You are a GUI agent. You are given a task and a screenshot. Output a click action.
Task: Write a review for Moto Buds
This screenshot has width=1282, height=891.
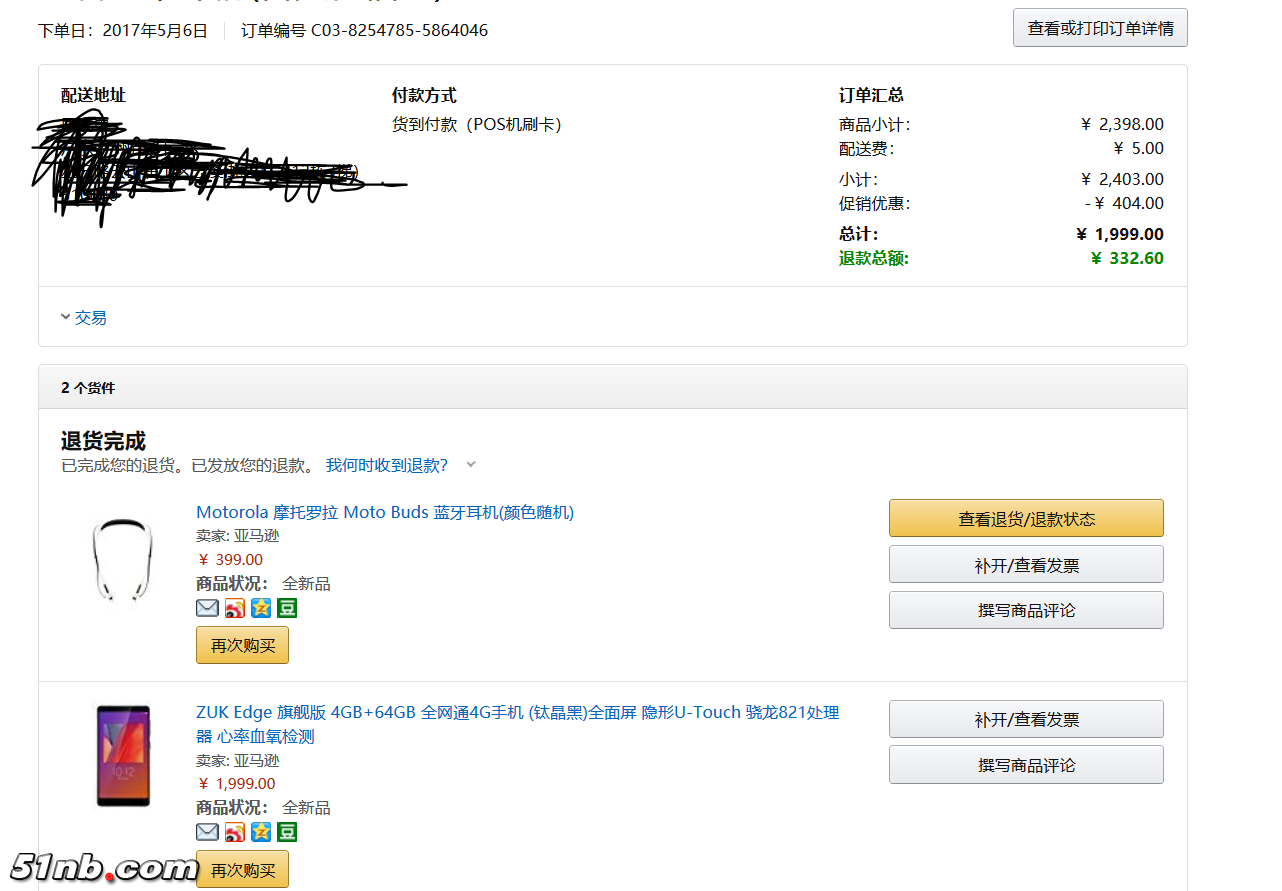1026,610
